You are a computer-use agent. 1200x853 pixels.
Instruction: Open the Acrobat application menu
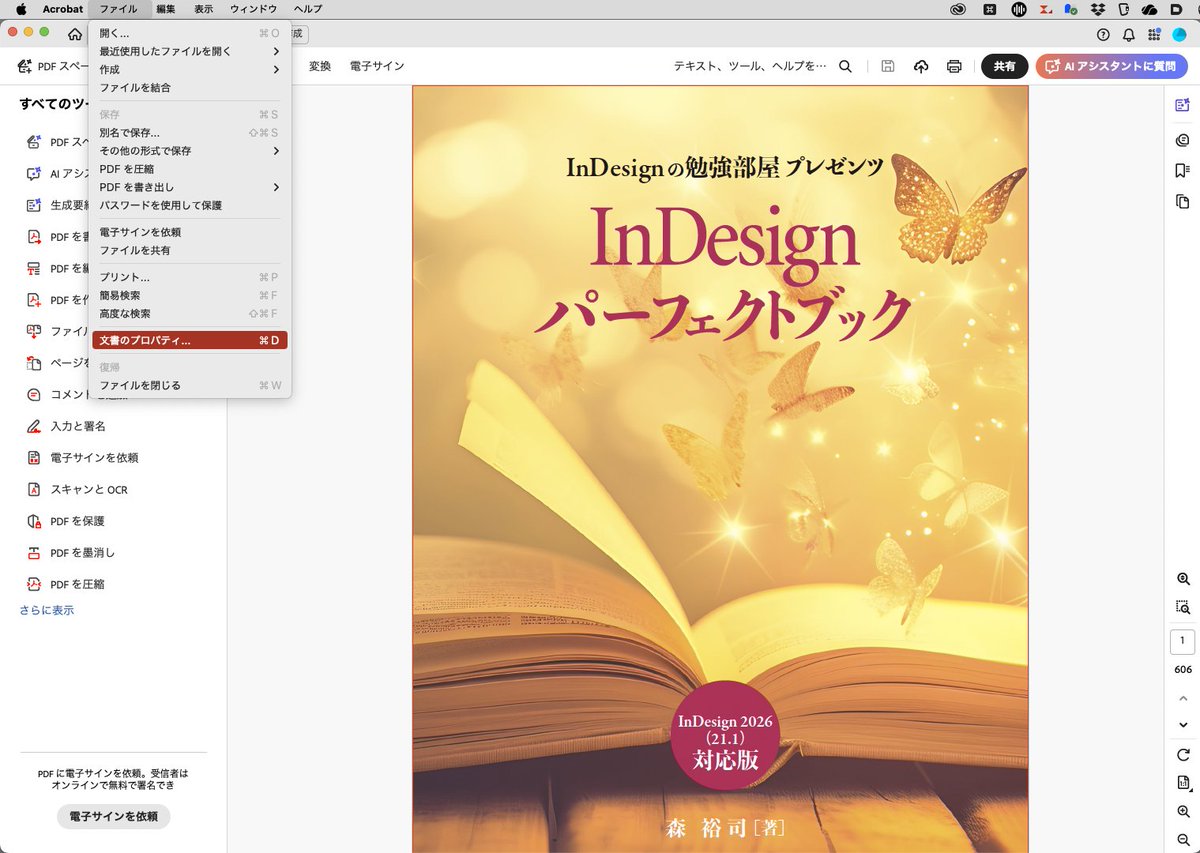coord(62,9)
